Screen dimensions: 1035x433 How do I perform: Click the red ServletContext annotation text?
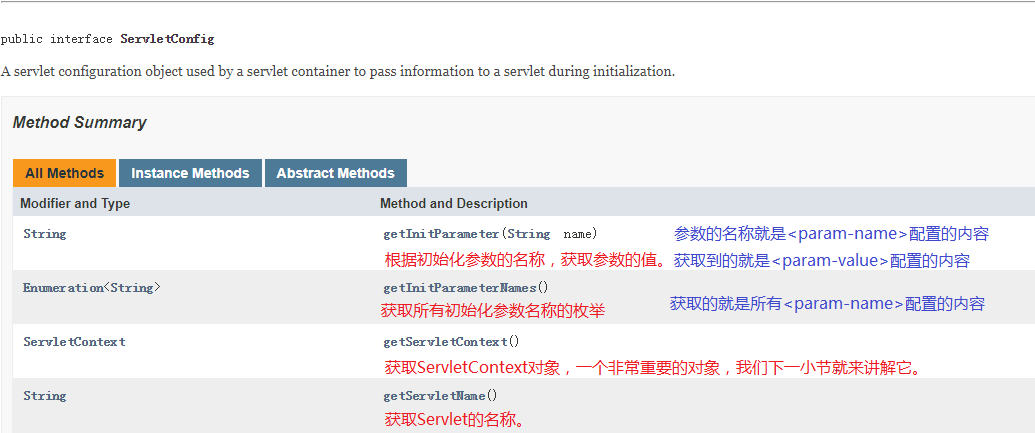click(652, 368)
